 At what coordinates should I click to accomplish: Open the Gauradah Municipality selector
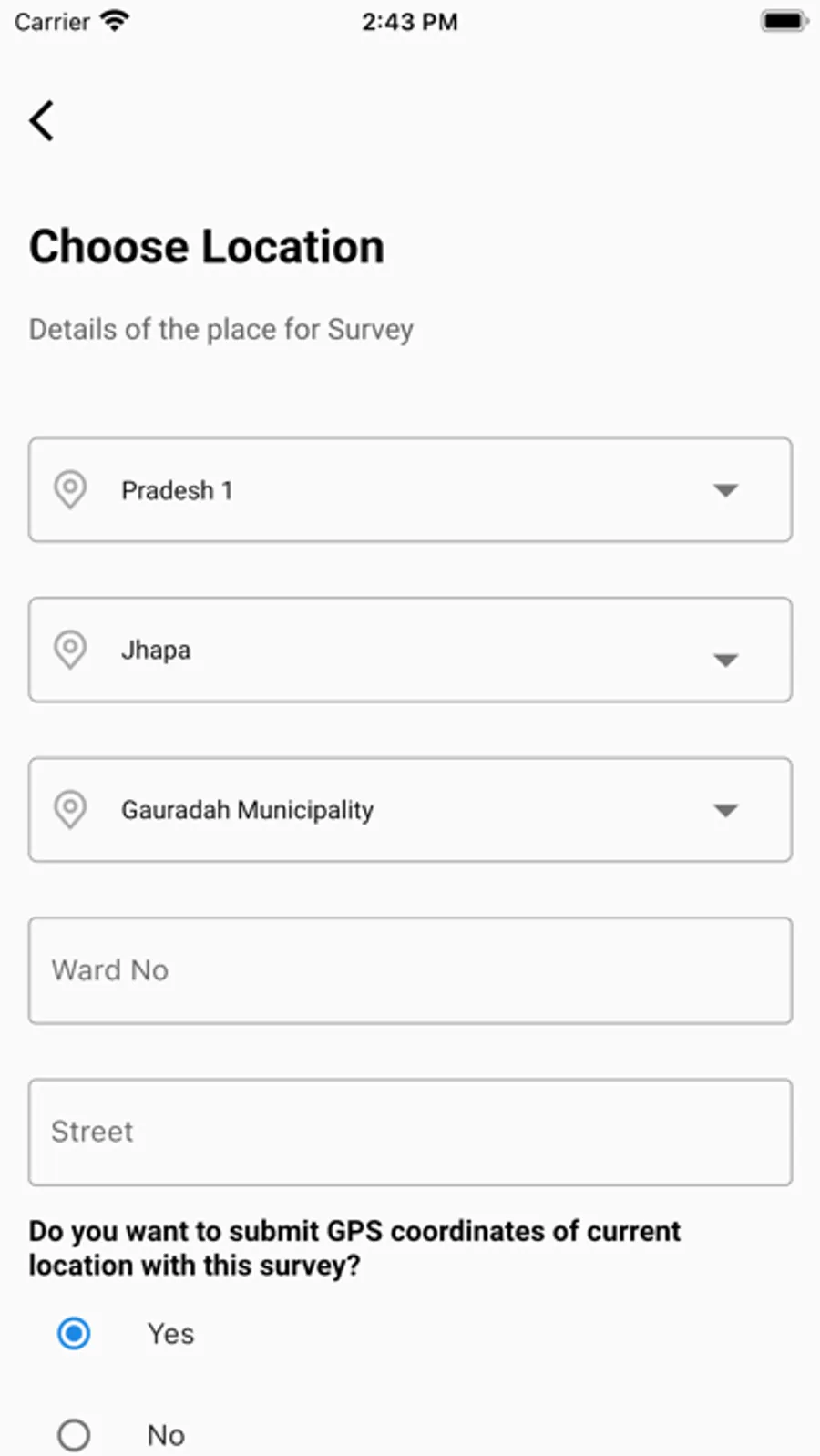[x=410, y=809]
